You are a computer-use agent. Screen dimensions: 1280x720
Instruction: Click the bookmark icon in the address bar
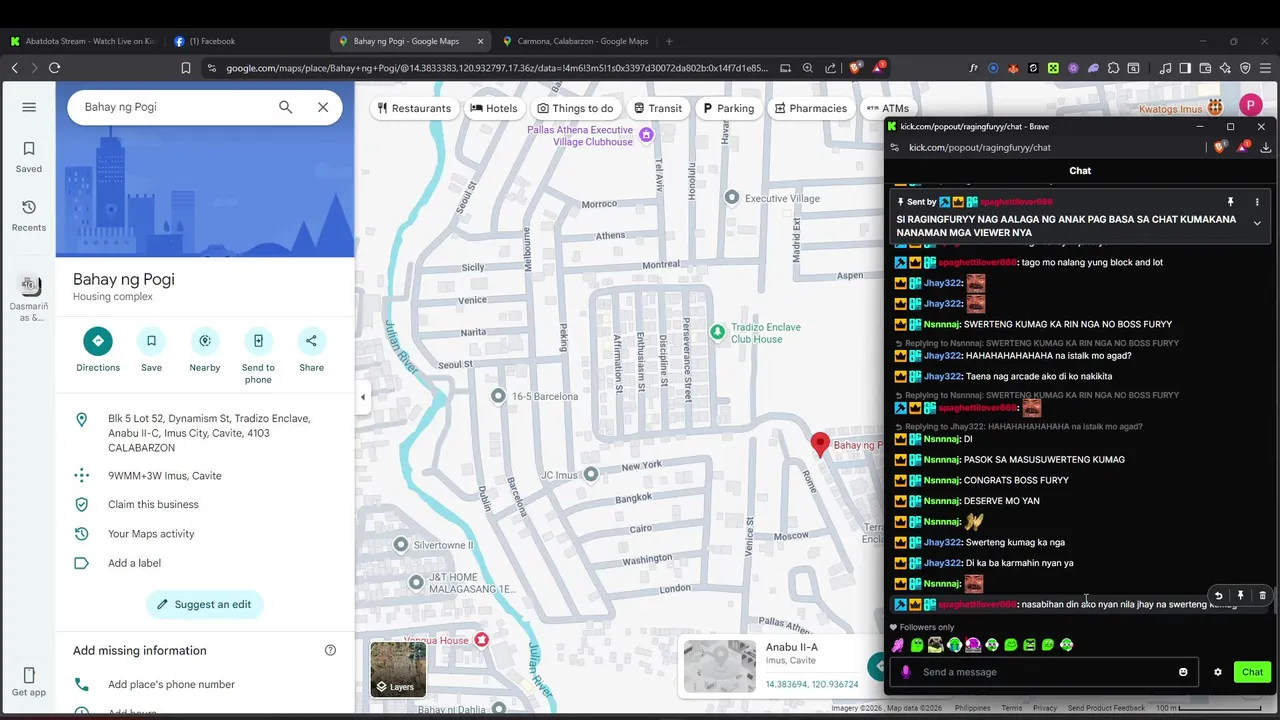(x=186, y=68)
